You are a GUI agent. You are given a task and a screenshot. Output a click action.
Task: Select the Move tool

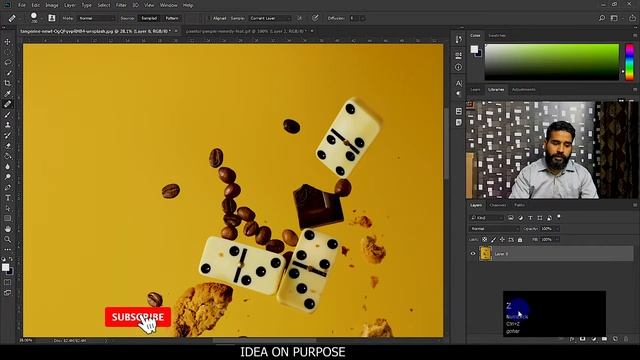7,42
